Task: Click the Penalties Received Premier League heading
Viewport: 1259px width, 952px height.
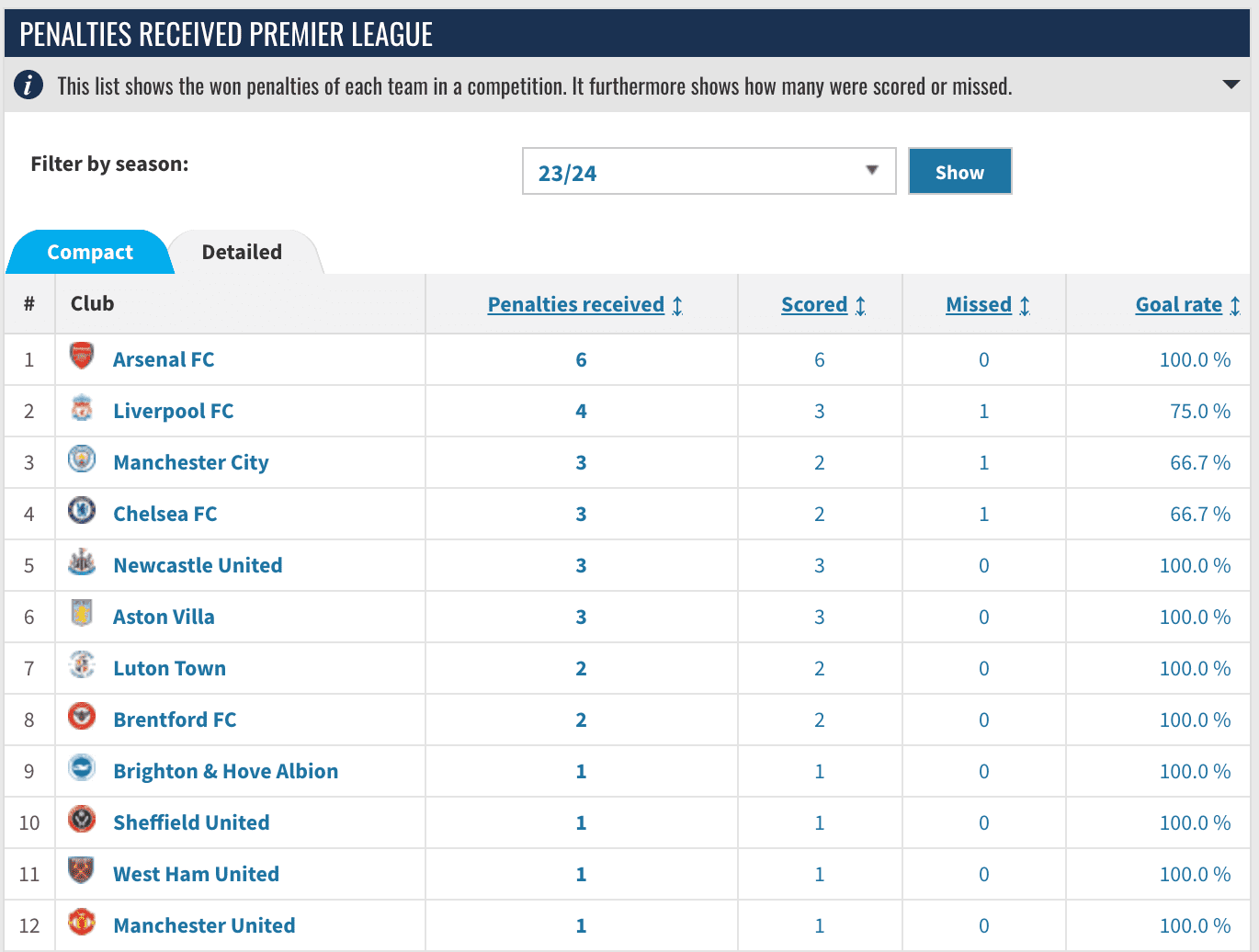Action: pyautogui.click(x=226, y=34)
